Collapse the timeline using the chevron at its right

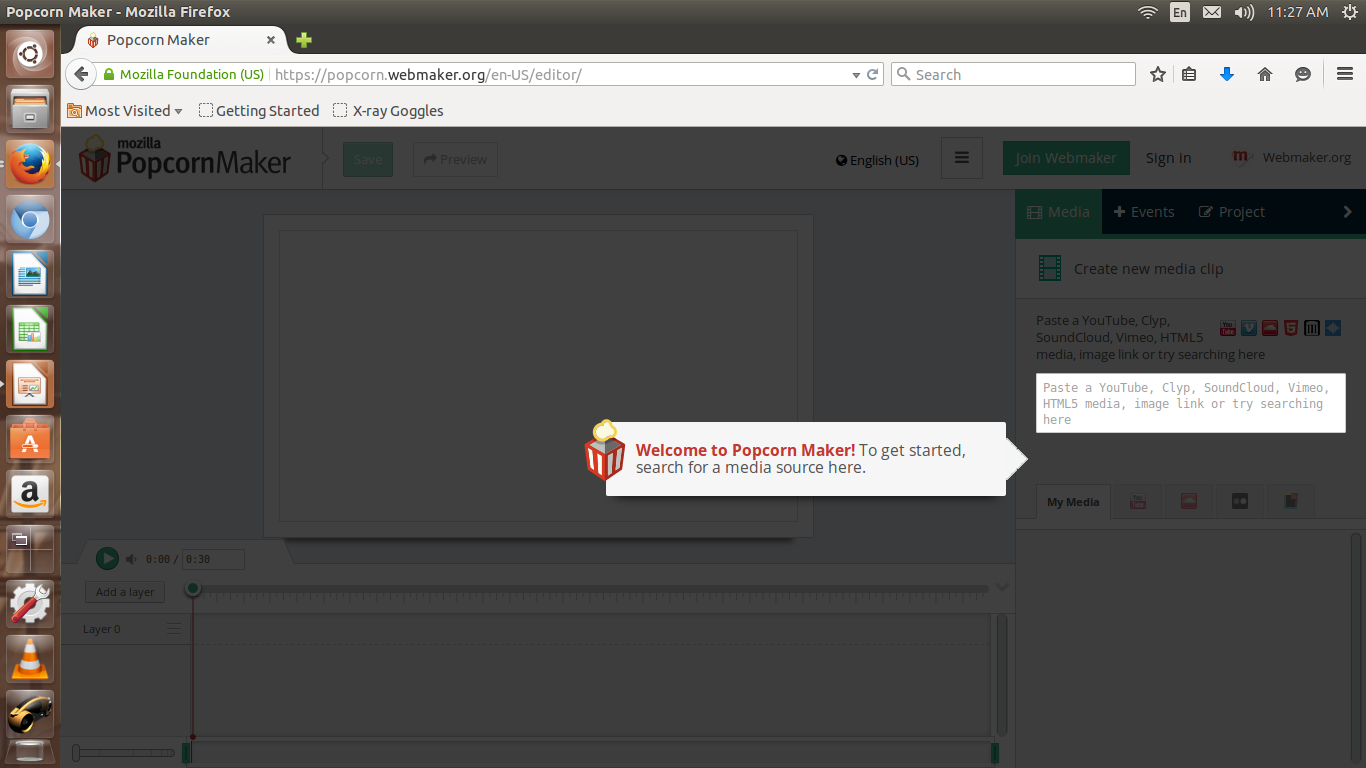1002,587
